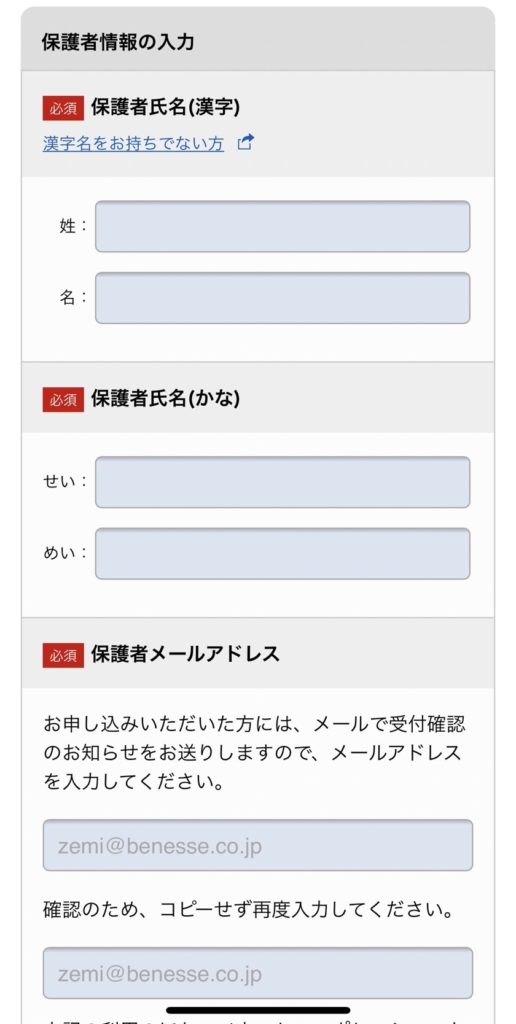Click the 姓: label text
516x1024 pixels.
coord(73,227)
